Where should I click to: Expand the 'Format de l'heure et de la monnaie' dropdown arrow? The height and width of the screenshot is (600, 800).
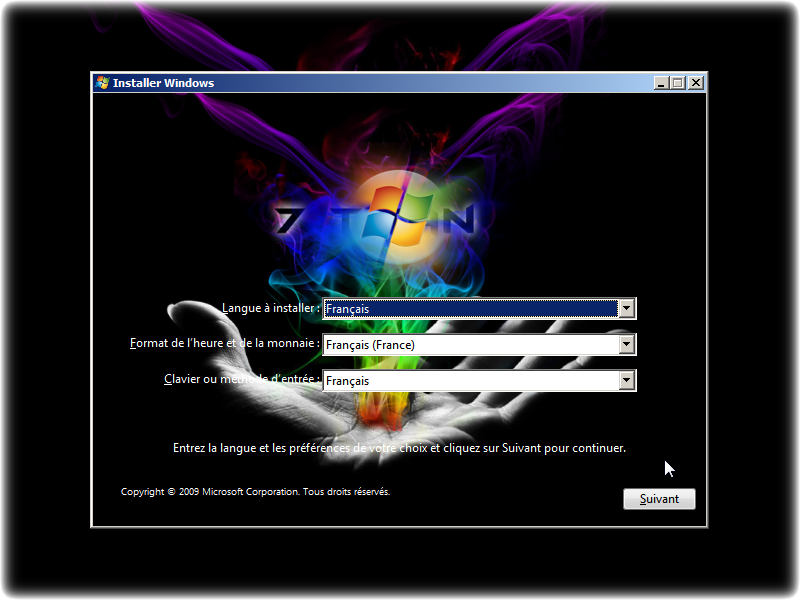click(627, 344)
